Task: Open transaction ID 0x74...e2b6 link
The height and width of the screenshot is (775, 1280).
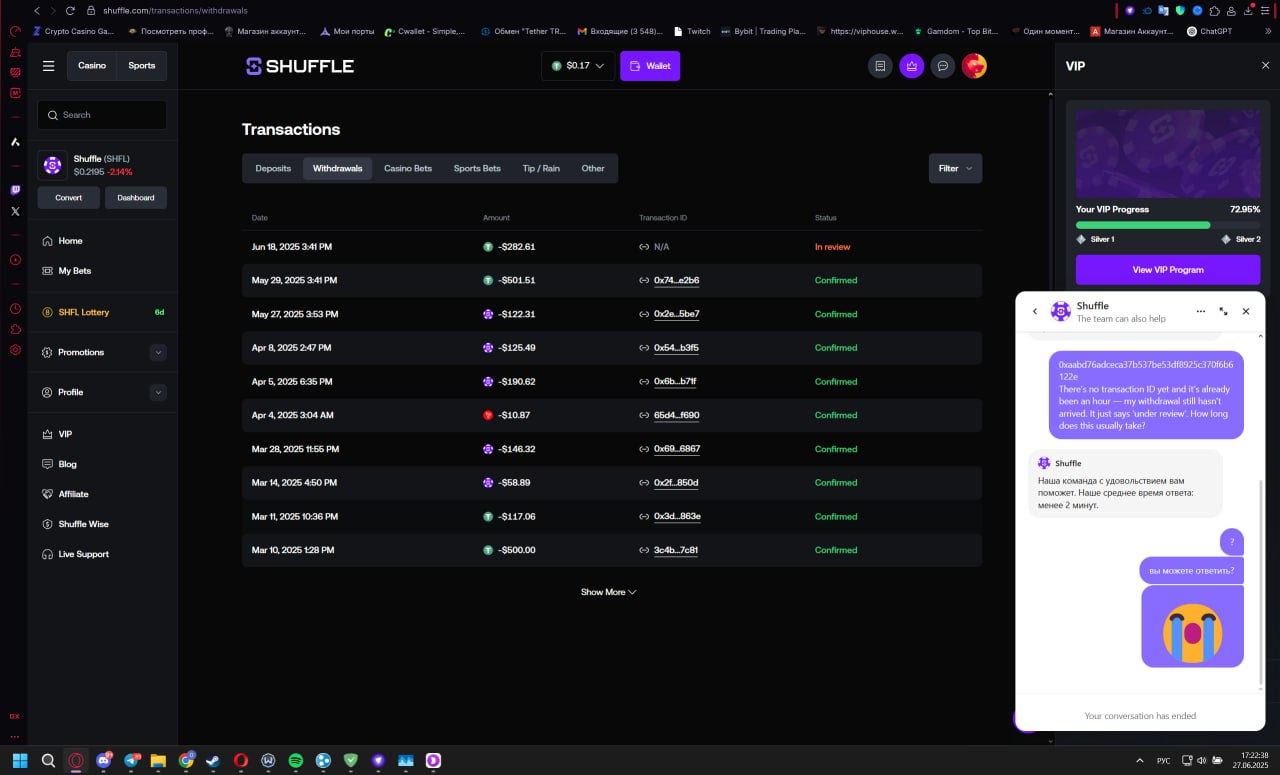Action: click(x=676, y=281)
